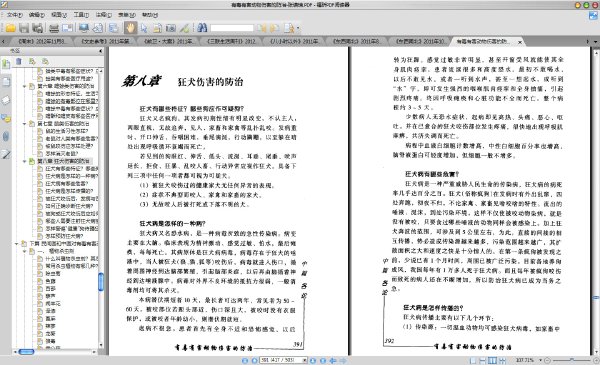Screen dimensions: 600x365
Task: Click the delete bookmark trash icon
Action: pos(19,61)
